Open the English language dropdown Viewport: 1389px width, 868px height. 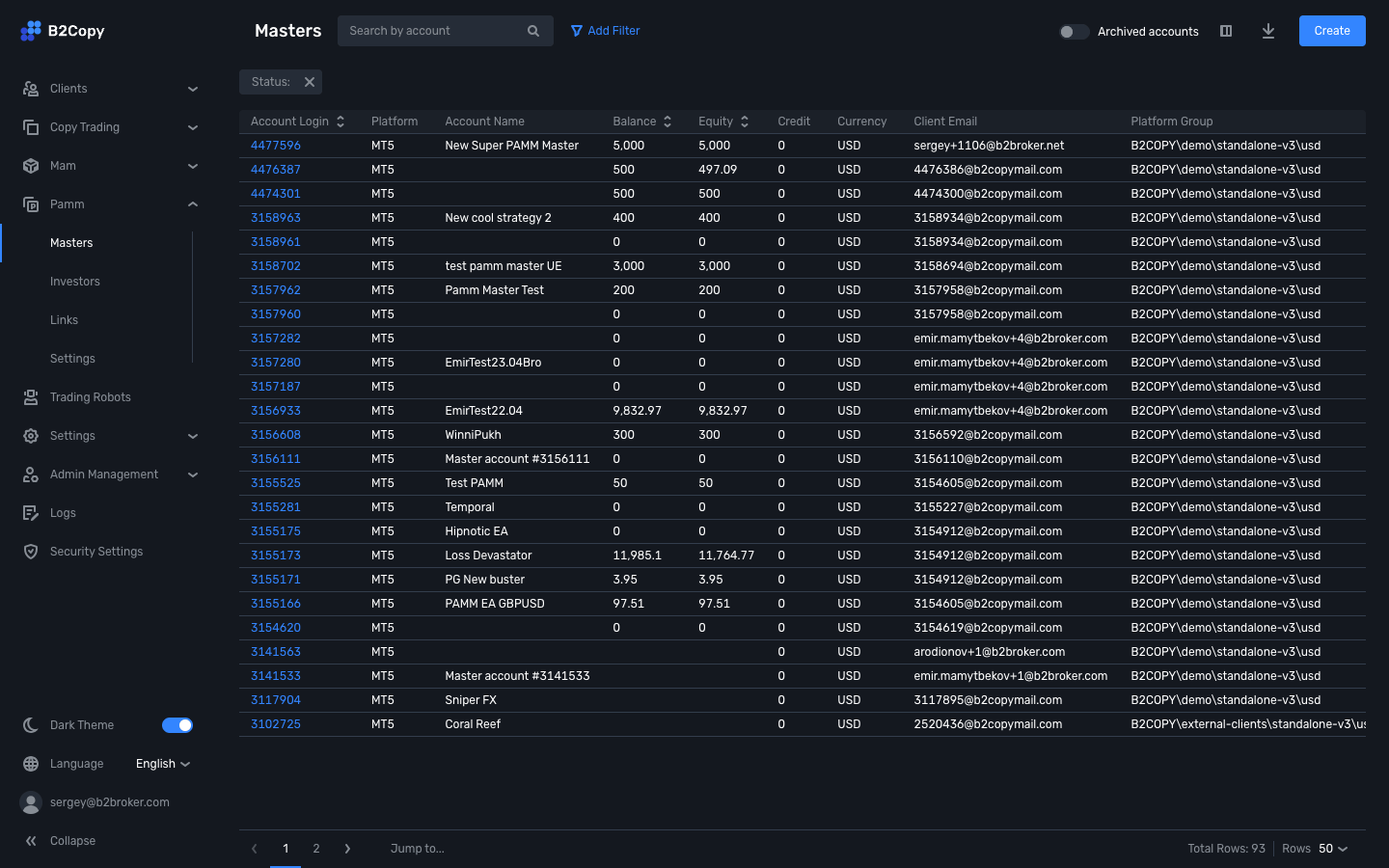coord(163,764)
